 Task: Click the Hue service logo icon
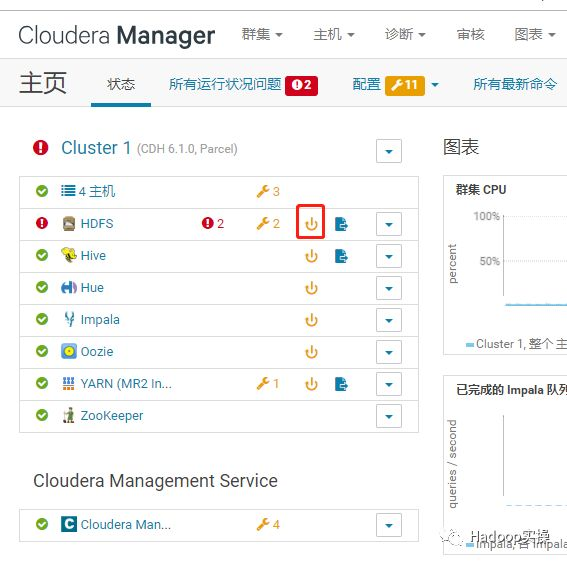tap(69, 288)
